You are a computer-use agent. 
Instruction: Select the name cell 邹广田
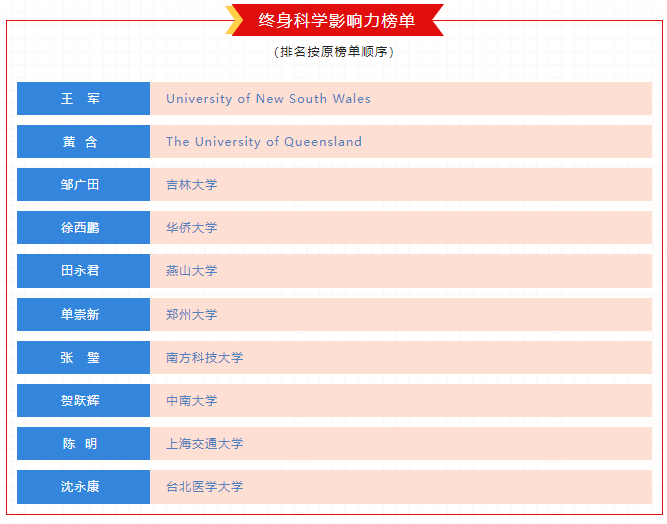click(x=83, y=185)
